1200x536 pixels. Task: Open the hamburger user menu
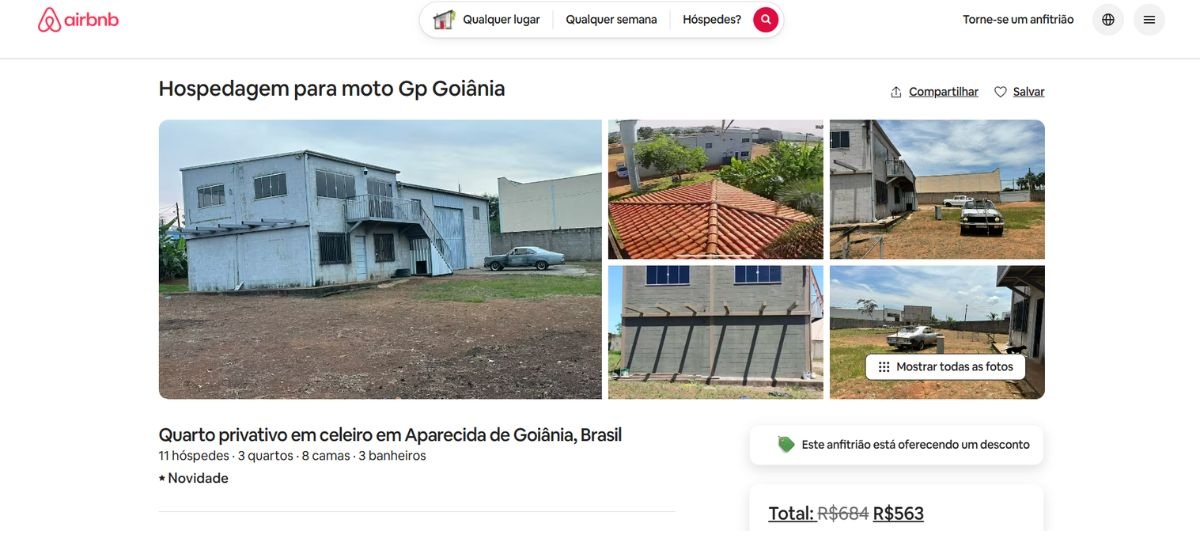tap(1149, 19)
